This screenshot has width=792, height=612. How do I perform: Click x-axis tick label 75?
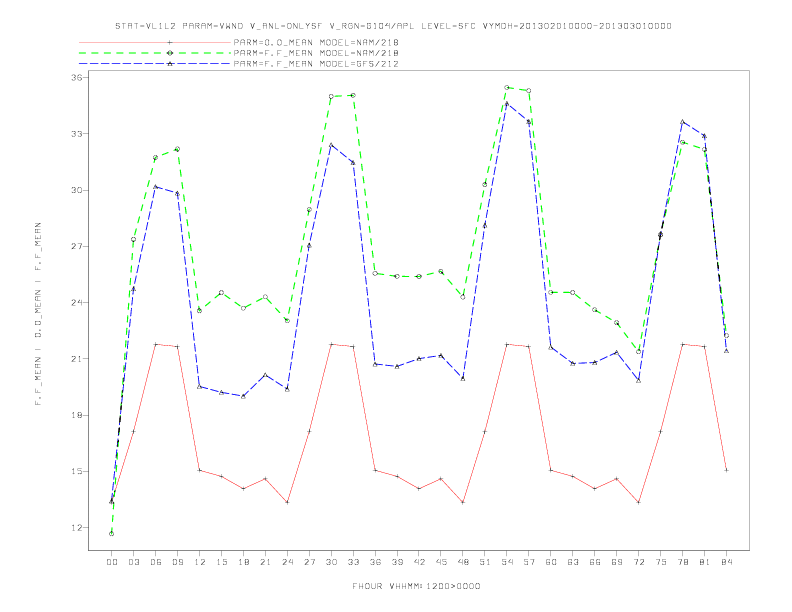tap(661, 562)
